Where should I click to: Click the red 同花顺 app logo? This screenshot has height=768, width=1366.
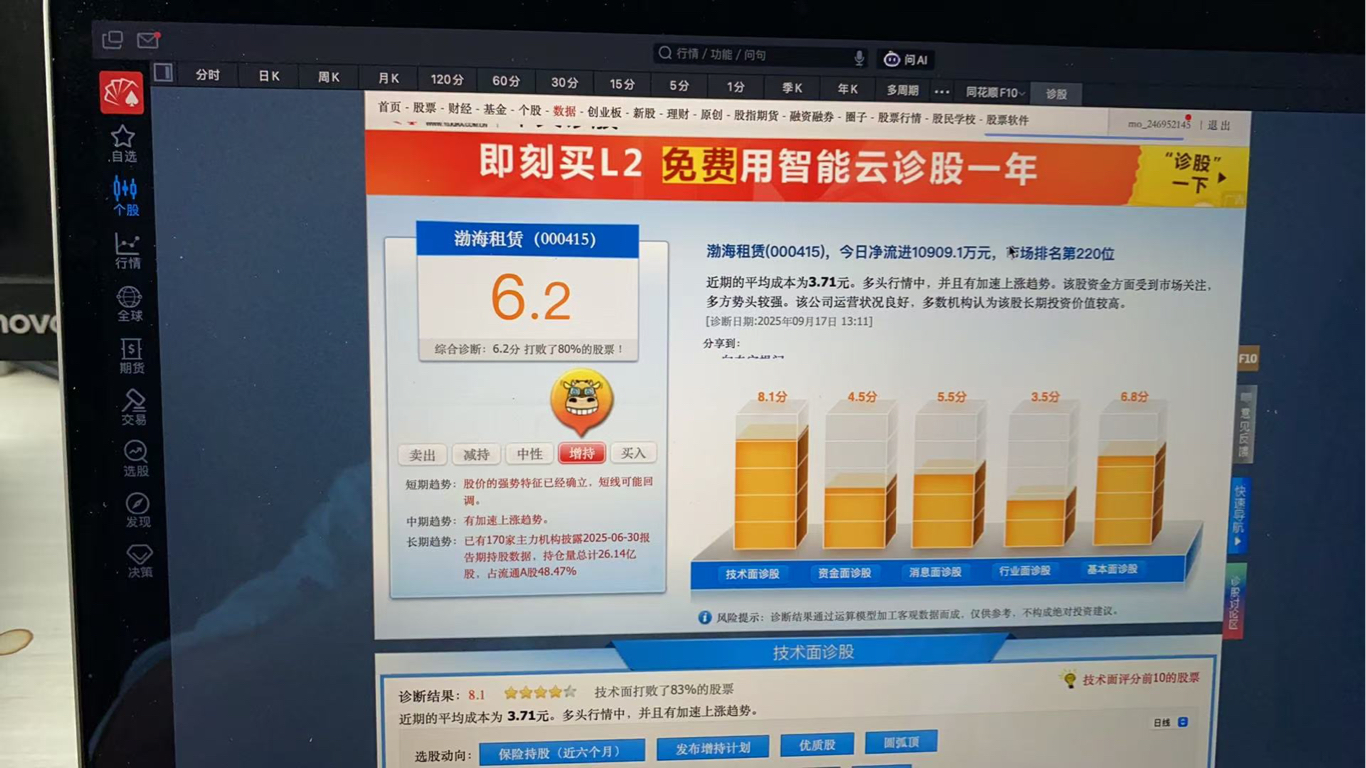pos(121,93)
